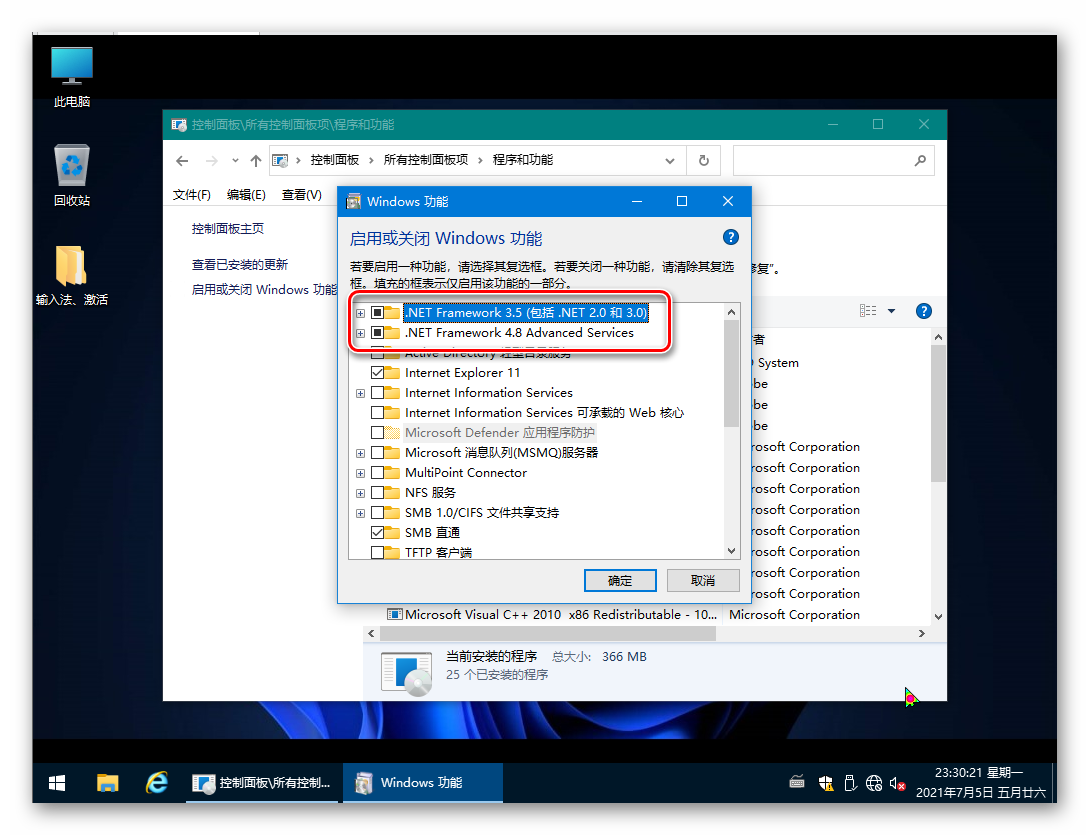Click the Control Panel icon in address bar

coord(280,160)
